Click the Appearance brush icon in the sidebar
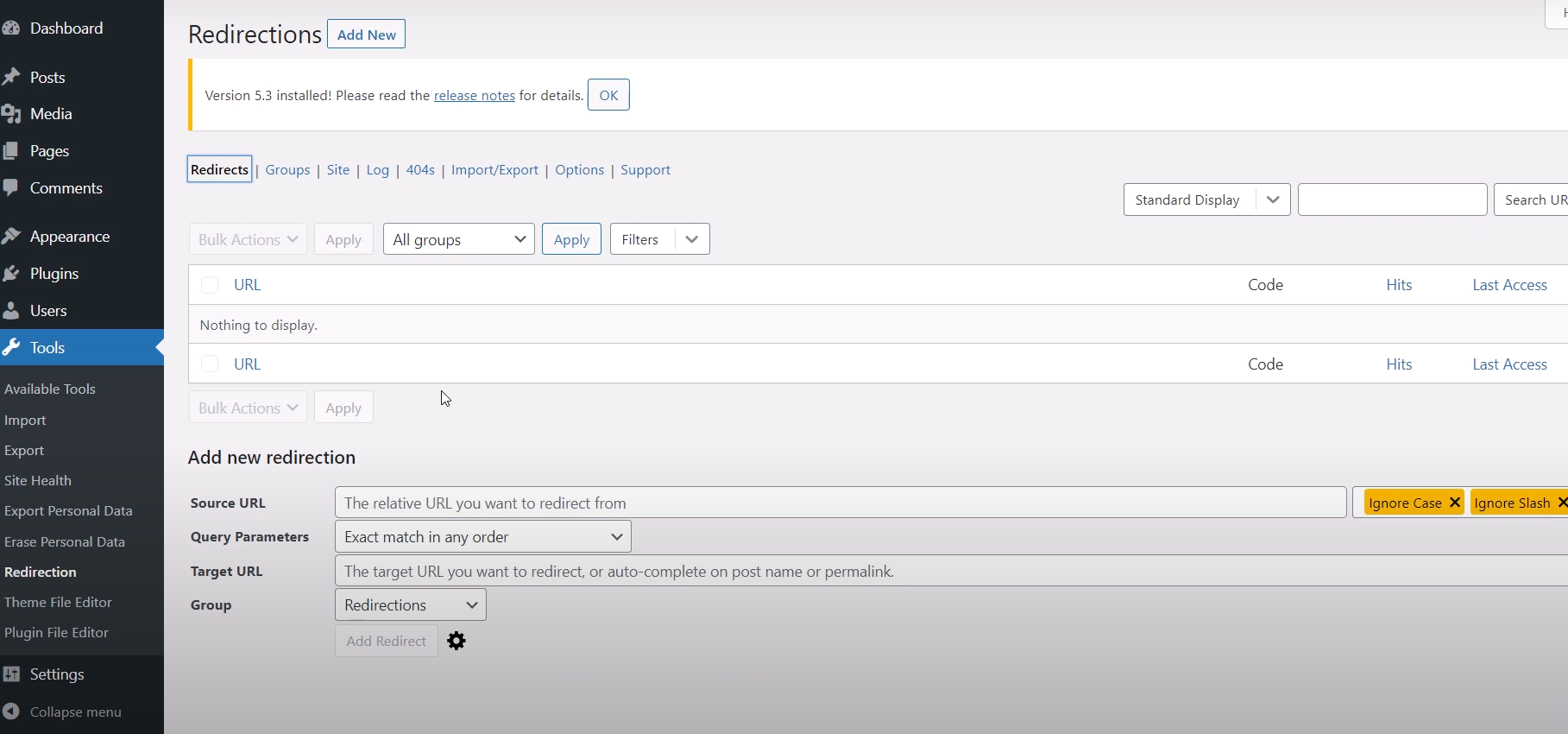The width and height of the screenshot is (1568, 734). point(11,237)
